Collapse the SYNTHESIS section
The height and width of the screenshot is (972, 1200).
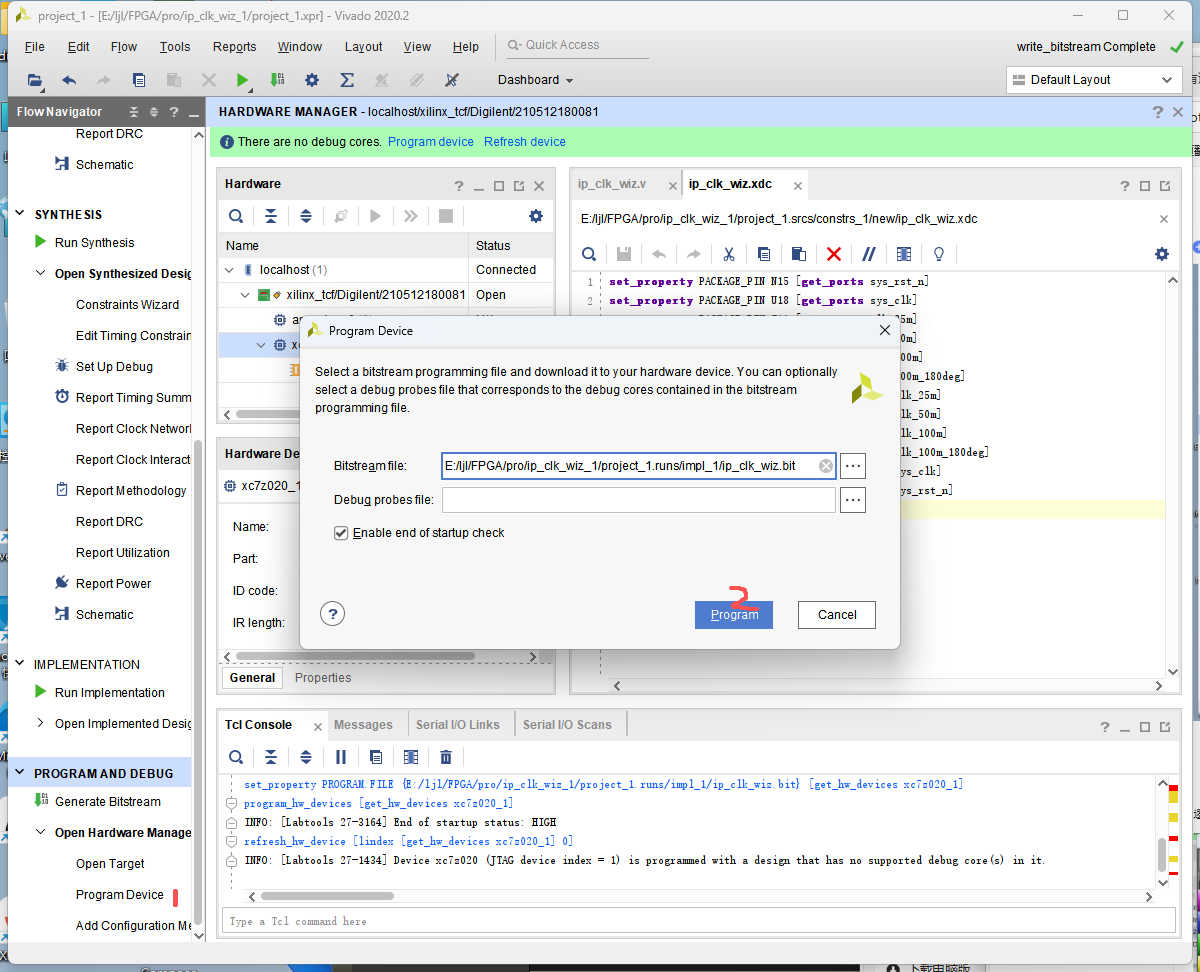(20, 214)
